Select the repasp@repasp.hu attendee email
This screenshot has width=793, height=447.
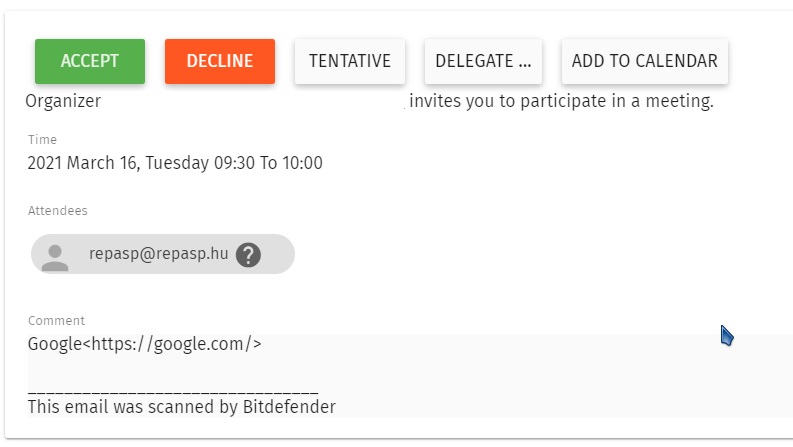(x=158, y=254)
